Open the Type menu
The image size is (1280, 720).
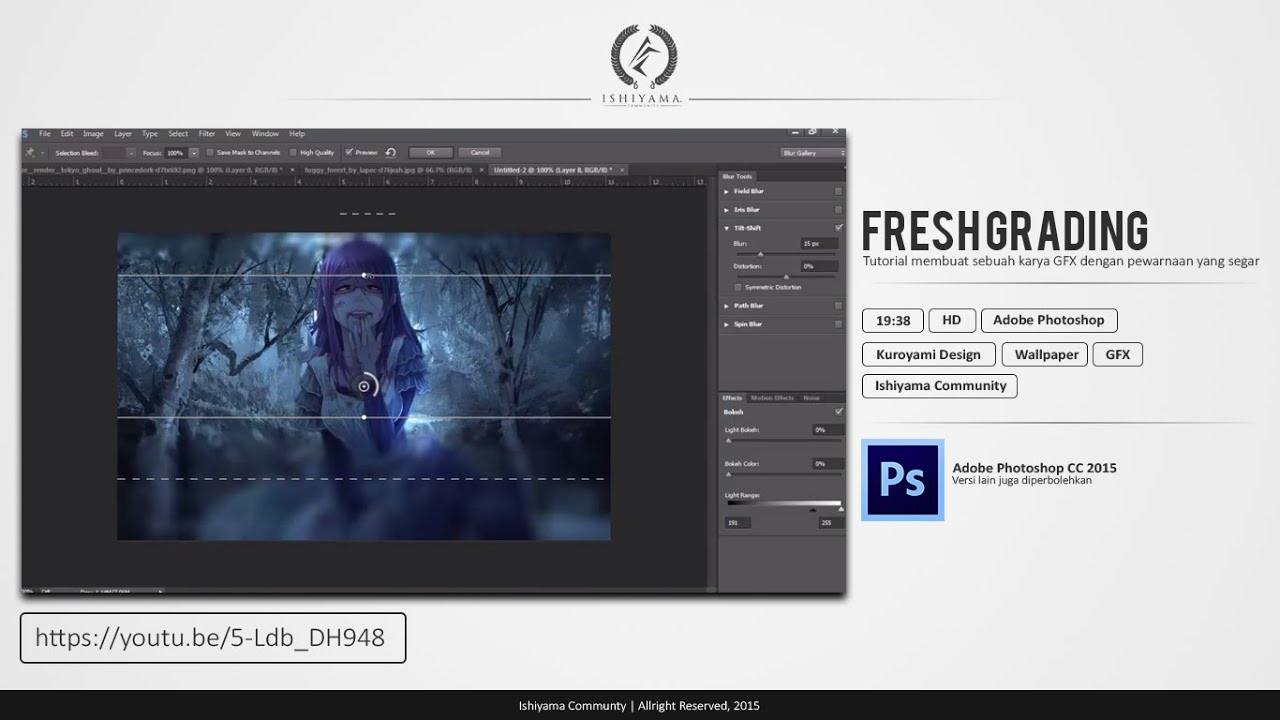click(x=150, y=134)
